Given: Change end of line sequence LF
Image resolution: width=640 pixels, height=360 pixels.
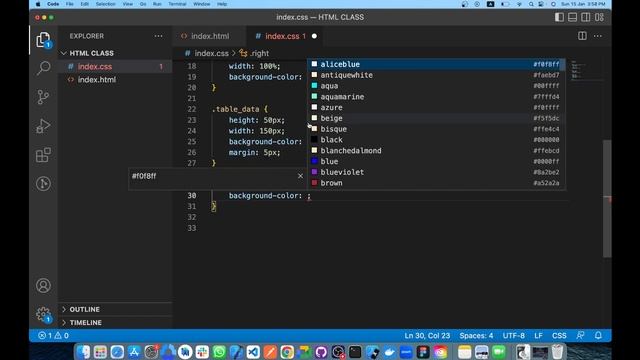Looking at the screenshot, I should pyautogui.click(x=538, y=336).
